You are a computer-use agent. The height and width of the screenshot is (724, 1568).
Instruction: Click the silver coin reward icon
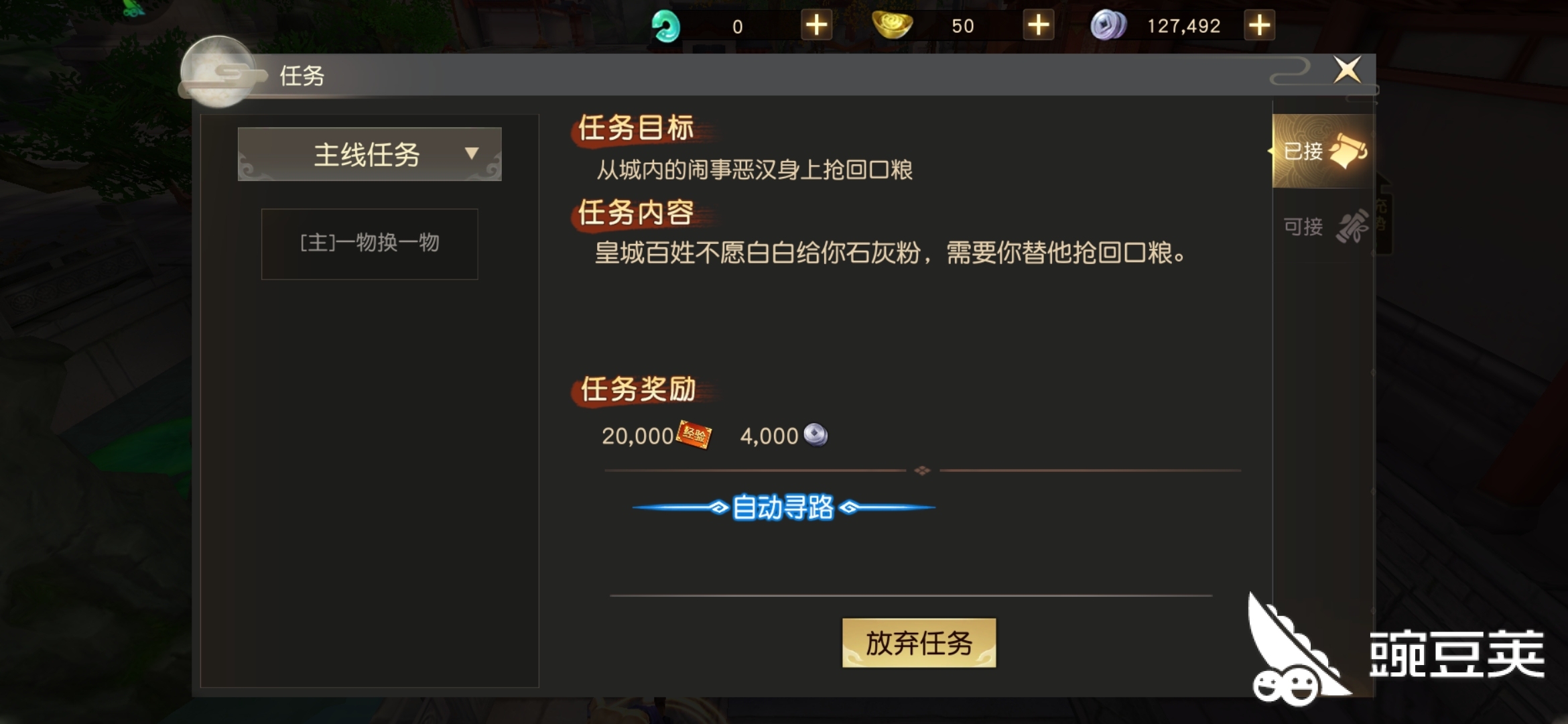(x=815, y=435)
